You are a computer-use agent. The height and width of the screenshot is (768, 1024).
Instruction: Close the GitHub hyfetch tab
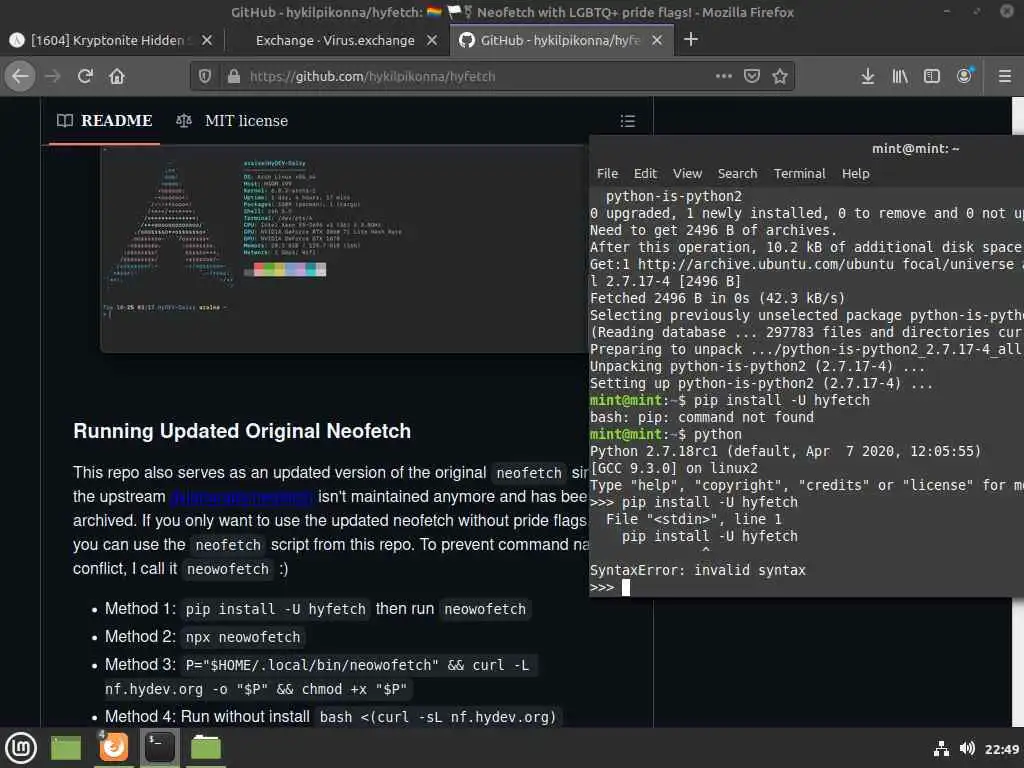point(658,40)
